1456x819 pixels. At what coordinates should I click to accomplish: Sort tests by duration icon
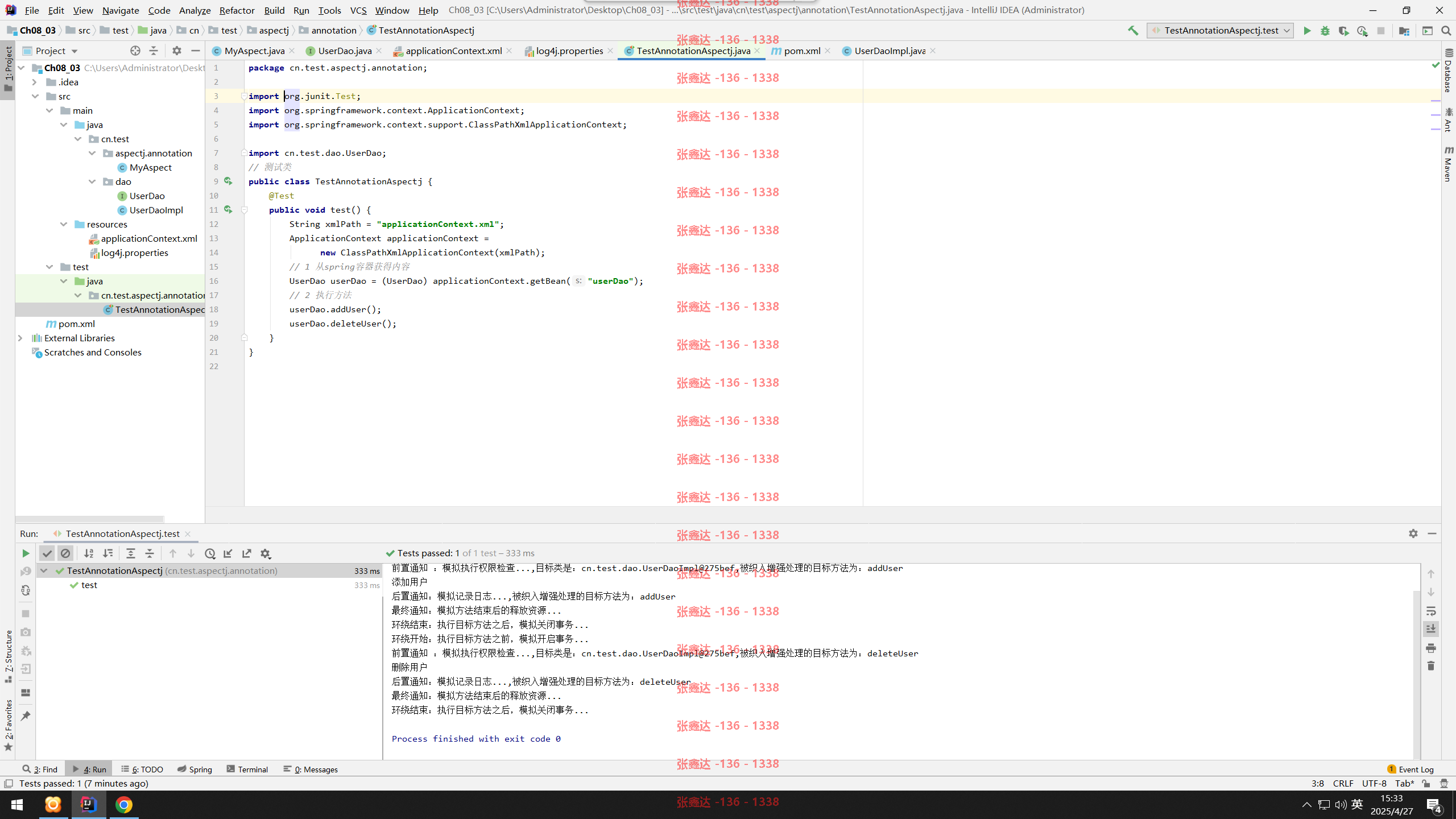(107, 553)
